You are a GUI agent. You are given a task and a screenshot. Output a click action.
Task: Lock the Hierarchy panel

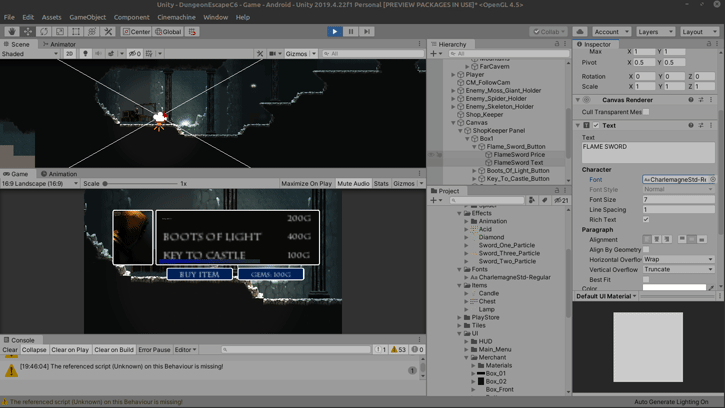click(x=557, y=44)
